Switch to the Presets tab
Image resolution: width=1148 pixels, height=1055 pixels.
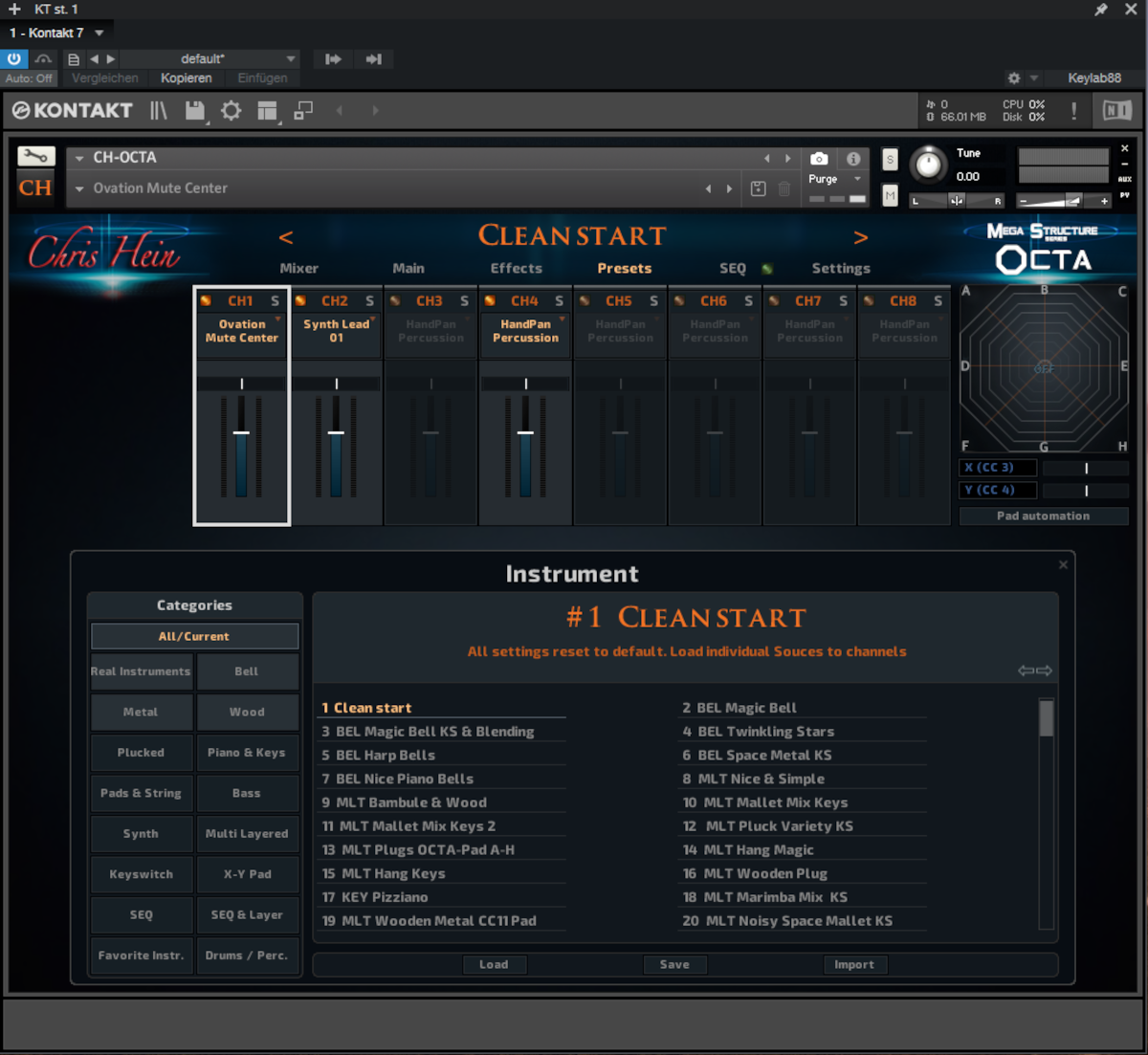(x=625, y=269)
